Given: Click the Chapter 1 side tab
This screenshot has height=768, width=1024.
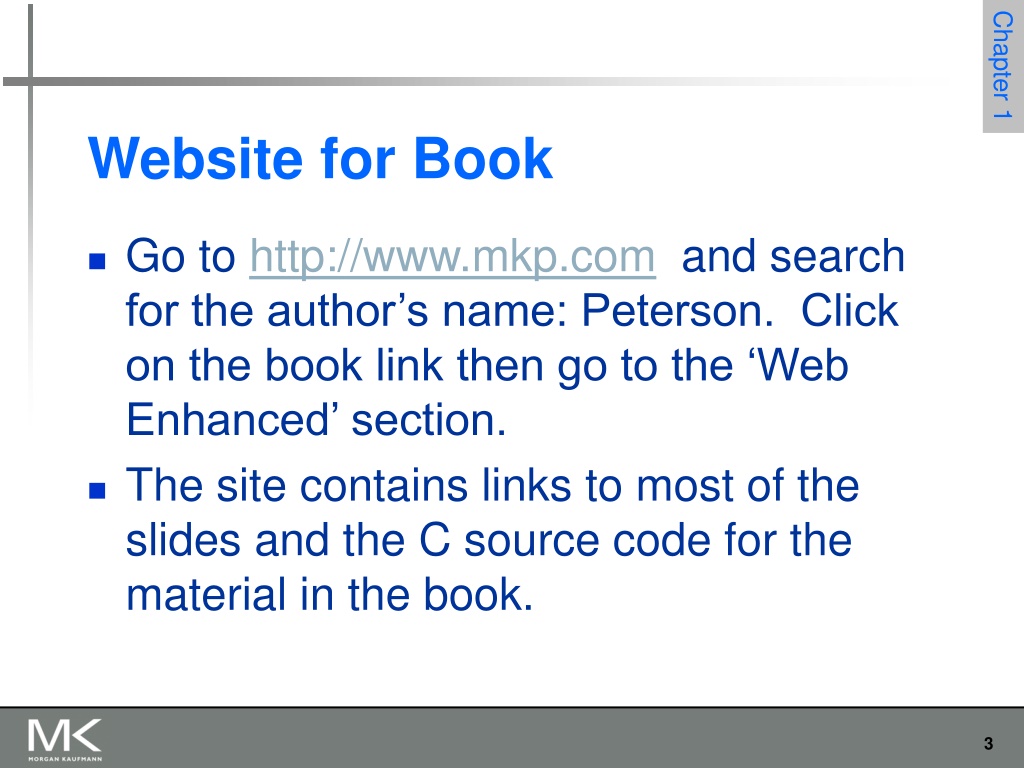Looking at the screenshot, I should click(1003, 66).
